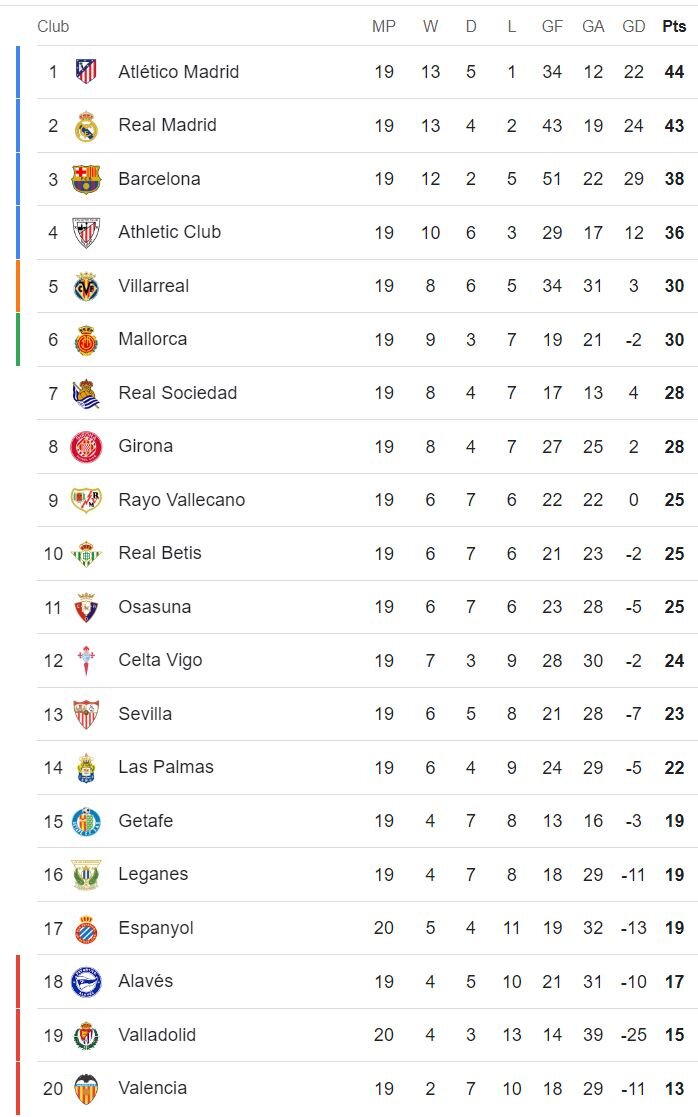This screenshot has width=698, height=1117.
Task: Open the Las Palmas team link
Action: coord(165,767)
